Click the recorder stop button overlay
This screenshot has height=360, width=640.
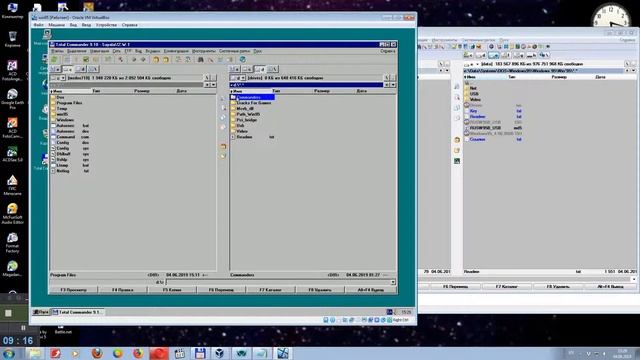(x=8, y=313)
